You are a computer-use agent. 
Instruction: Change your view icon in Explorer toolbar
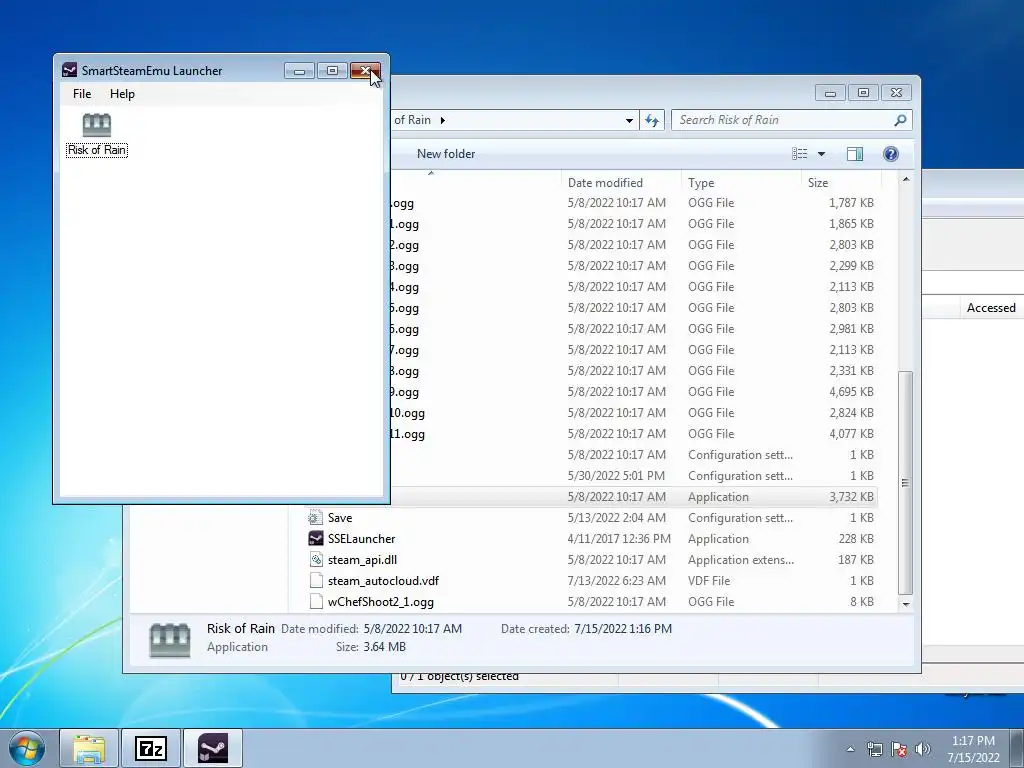799,154
